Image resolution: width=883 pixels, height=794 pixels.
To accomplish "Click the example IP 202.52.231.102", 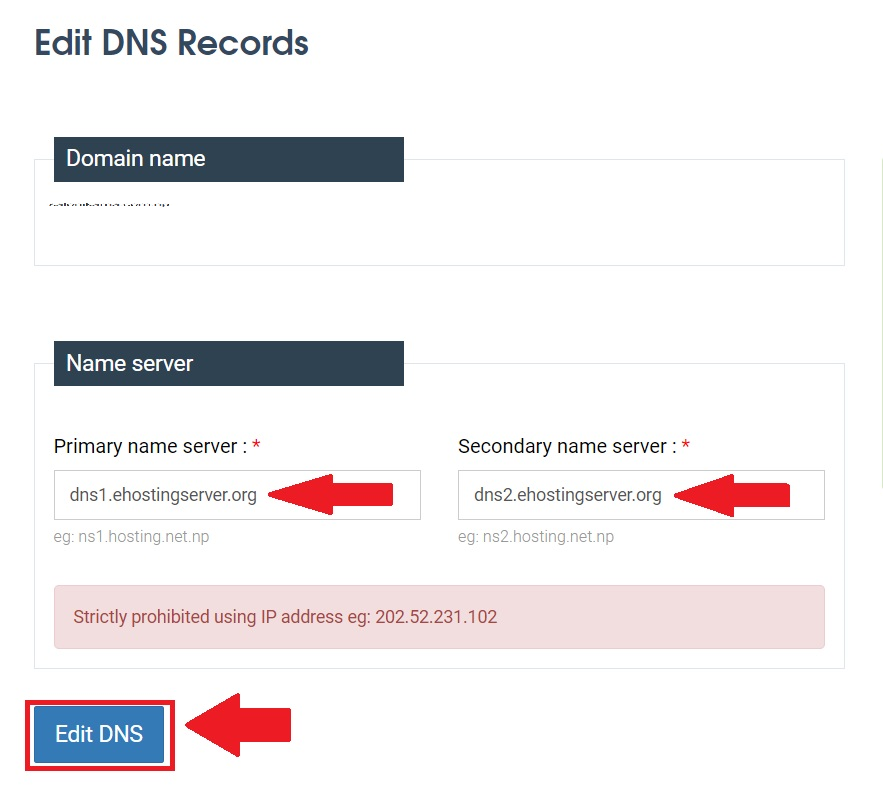I will click(436, 617).
